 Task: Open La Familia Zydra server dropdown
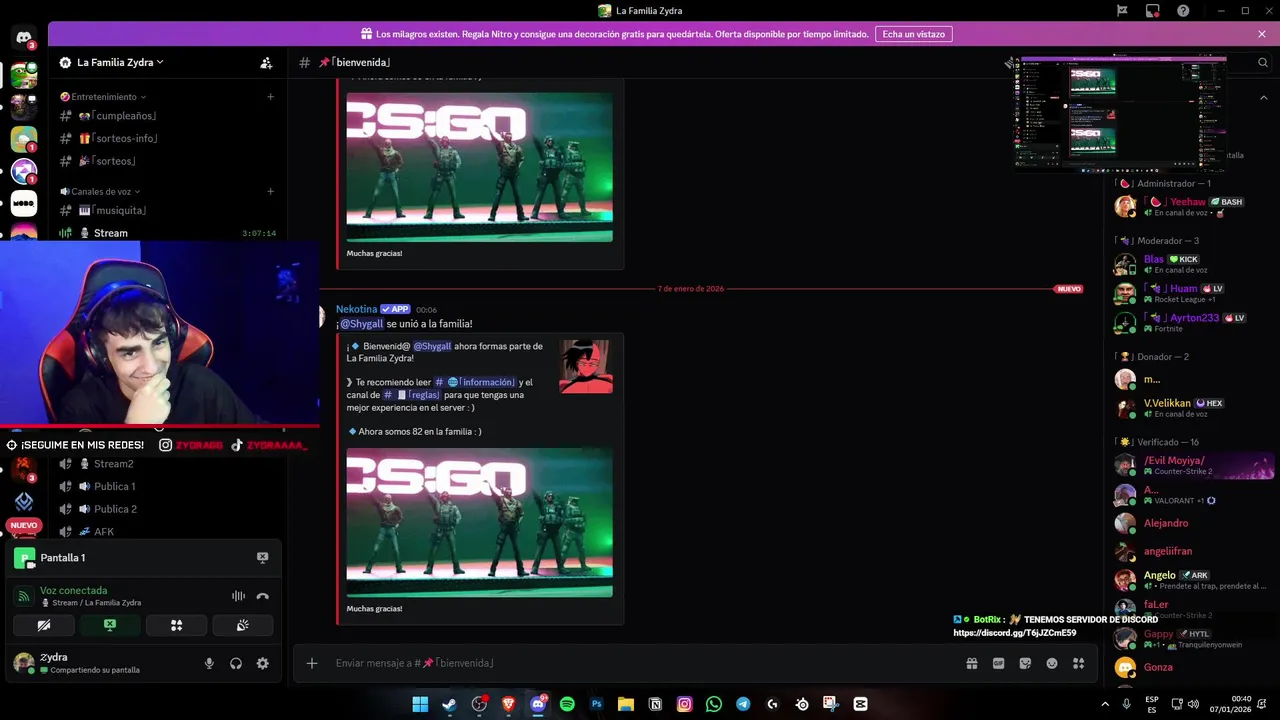120,62
